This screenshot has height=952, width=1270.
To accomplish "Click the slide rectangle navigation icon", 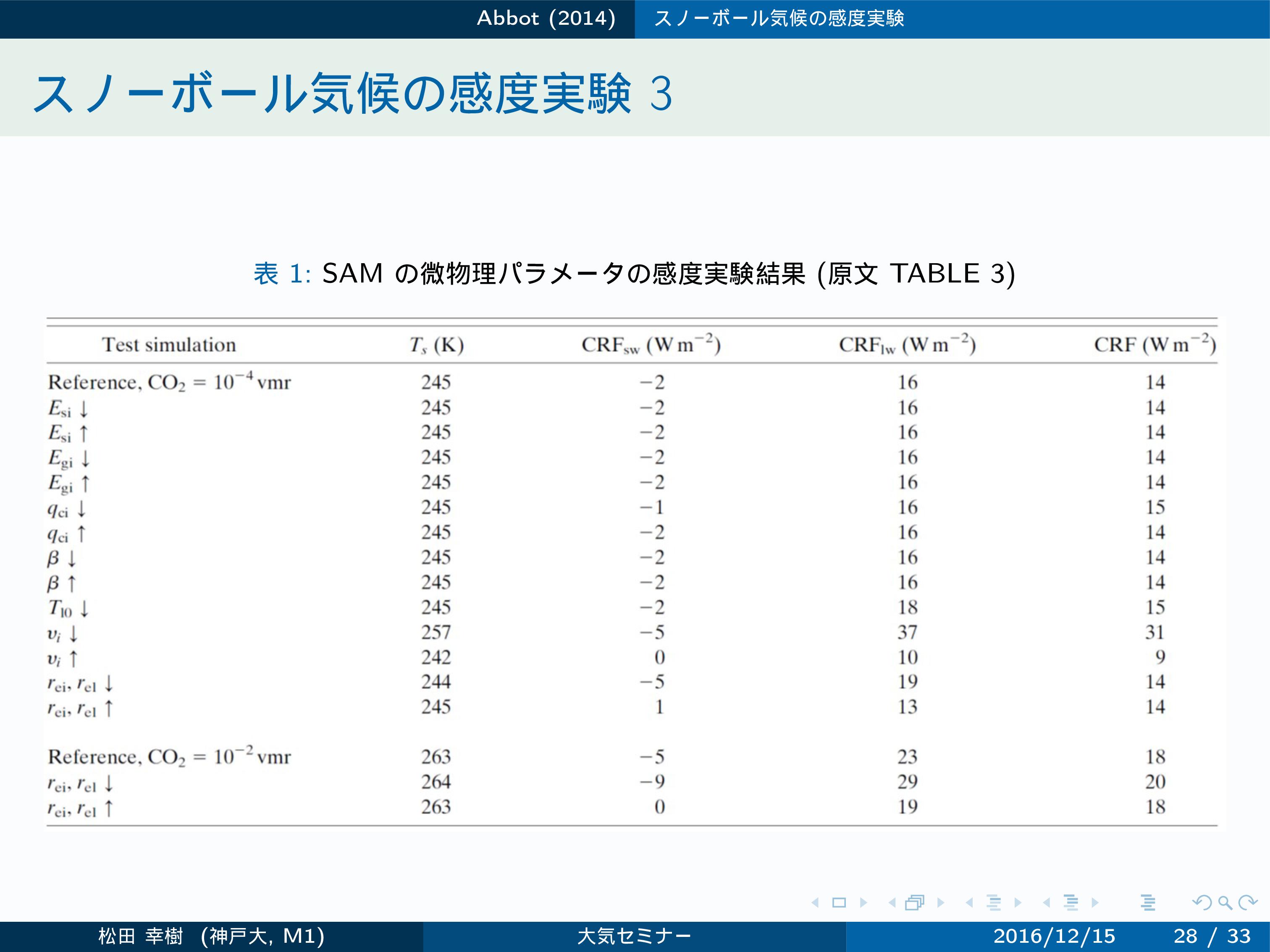I will 839,902.
